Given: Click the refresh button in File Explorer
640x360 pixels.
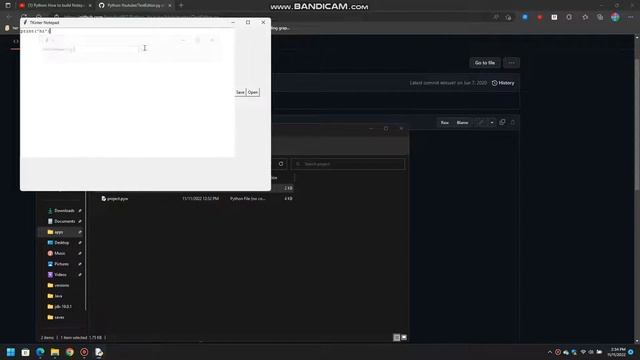Looking at the screenshot, I should (281, 164).
